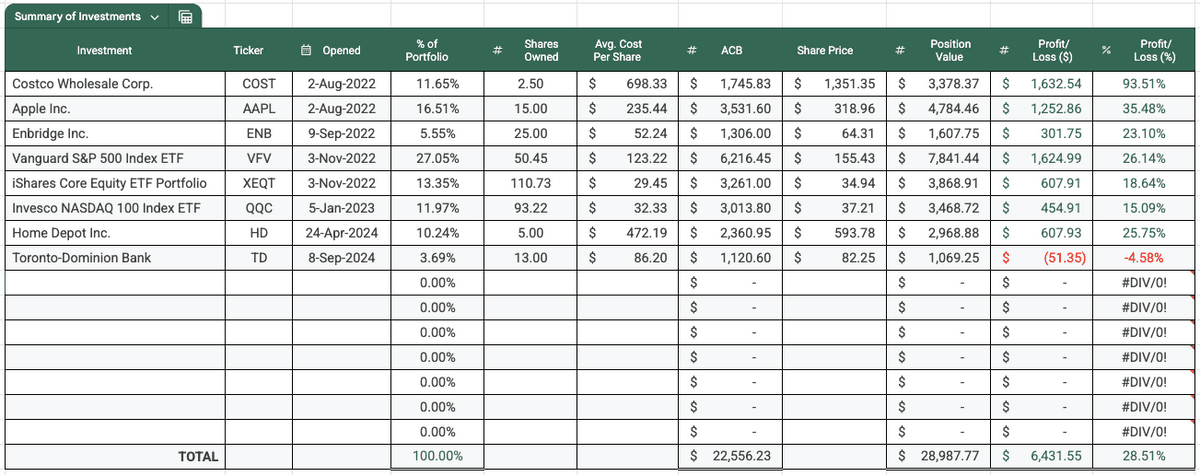Click the calendar icon in the Opened header
The height and width of the screenshot is (475, 1200).
(307, 50)
